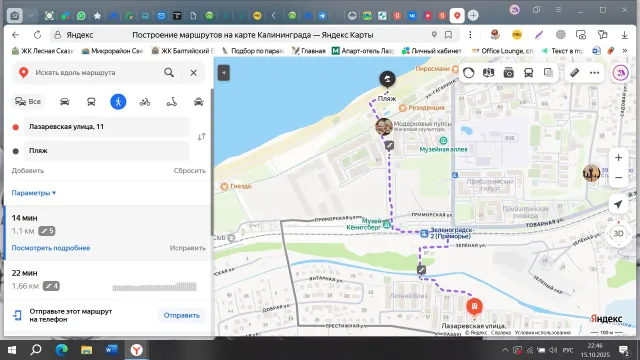The image size is (640, 360).
Task: Zoom out the map with minus button
Action: pyautogui.click(x=618, y=178)
